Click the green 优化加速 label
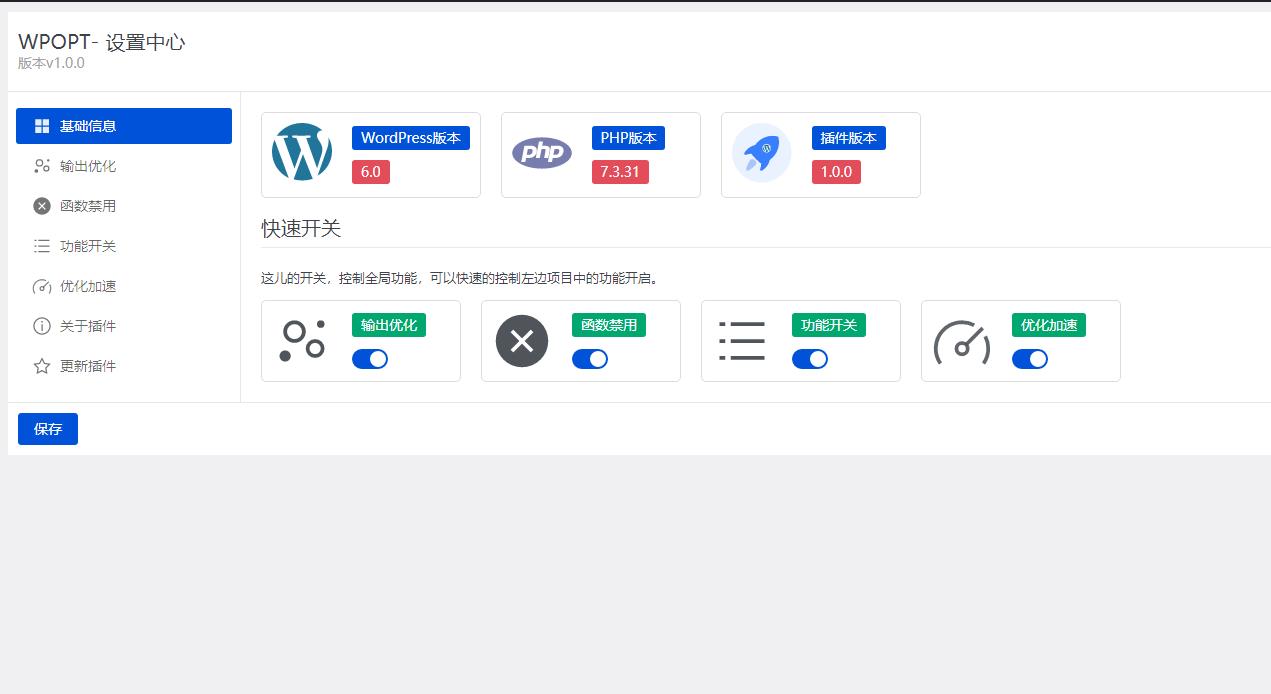 (1049, 325)
